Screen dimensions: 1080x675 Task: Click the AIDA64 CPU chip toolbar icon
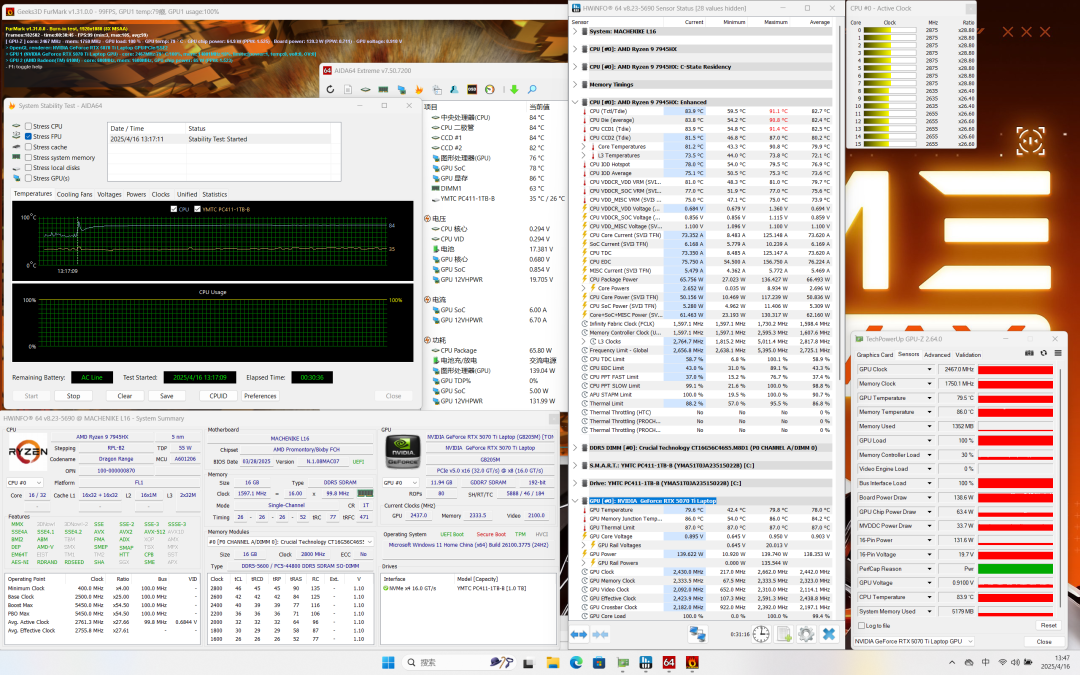coord(366,90)
